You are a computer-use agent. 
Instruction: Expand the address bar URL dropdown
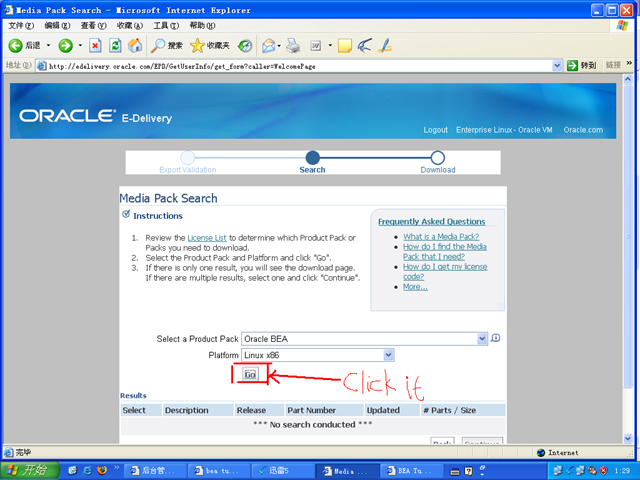pos(557,65)
